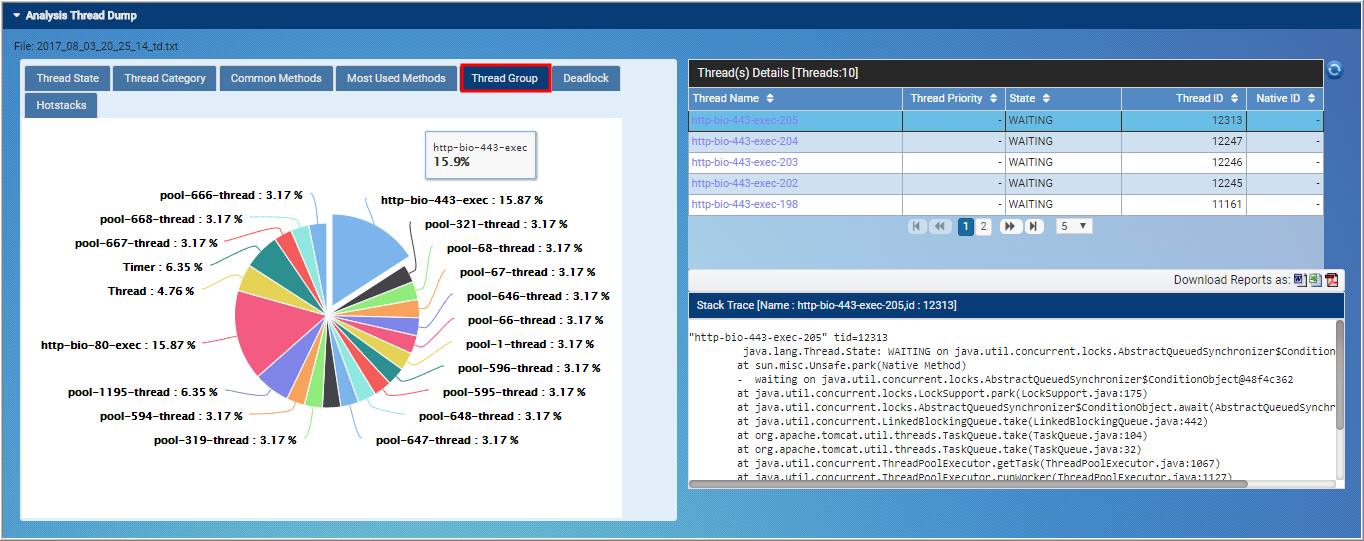Viewport: 1364px width, 541px height.
Task: Click pie label 'pool-596-thread : 3.17 %'
Action: point(530,368)
